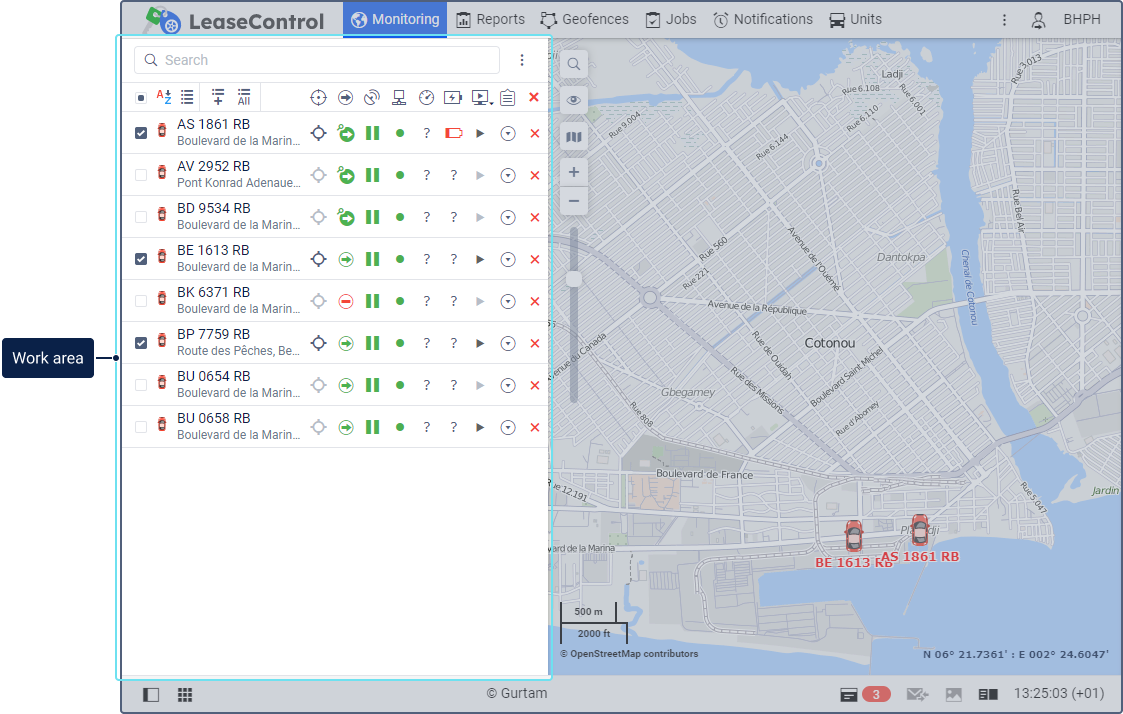Open the map layers selector icon
Viewport: 1123px width, 714px height.
[x=574, y=136]
